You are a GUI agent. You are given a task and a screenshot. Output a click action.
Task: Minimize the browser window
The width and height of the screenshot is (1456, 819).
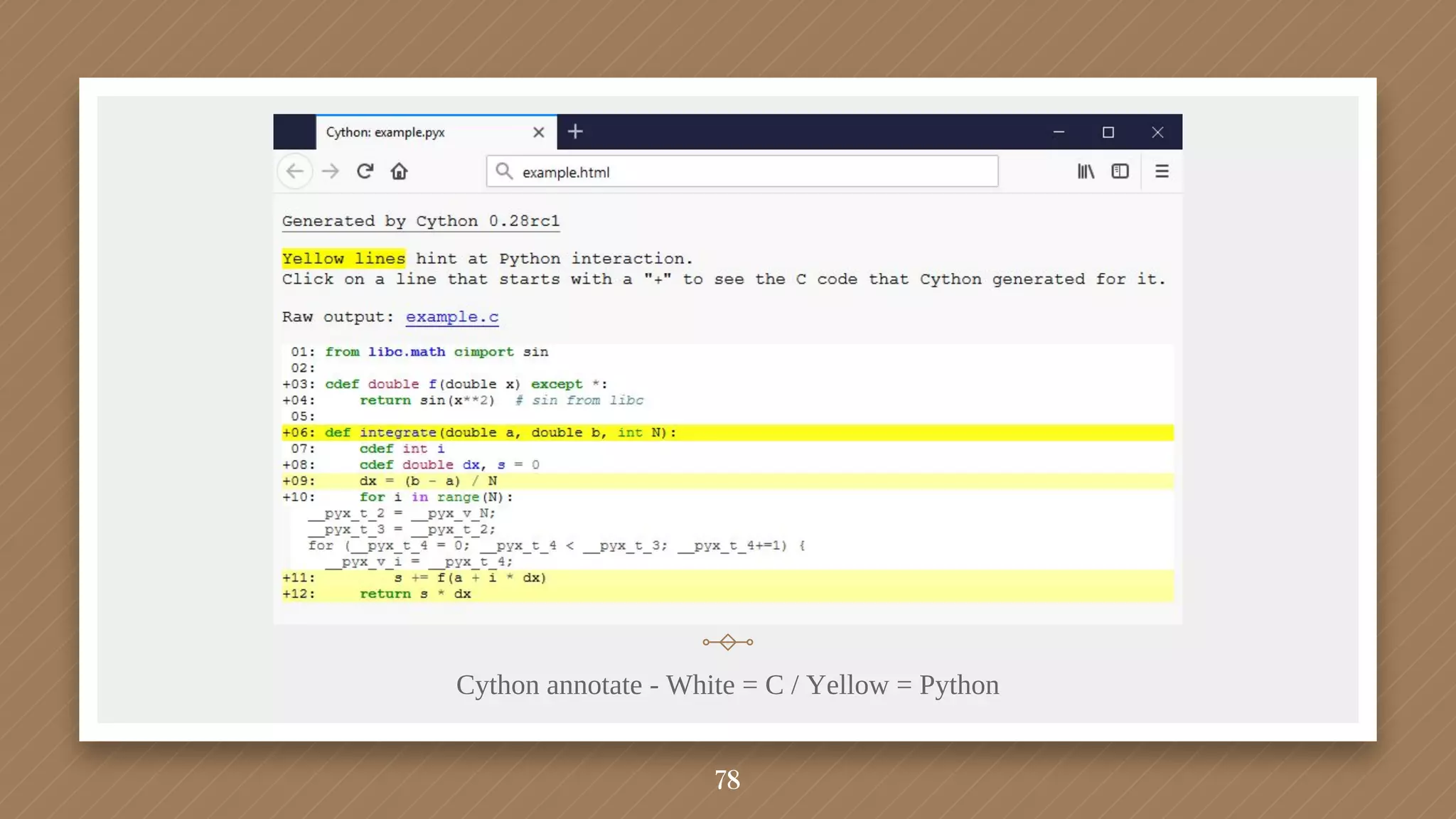click(1059, 132)
